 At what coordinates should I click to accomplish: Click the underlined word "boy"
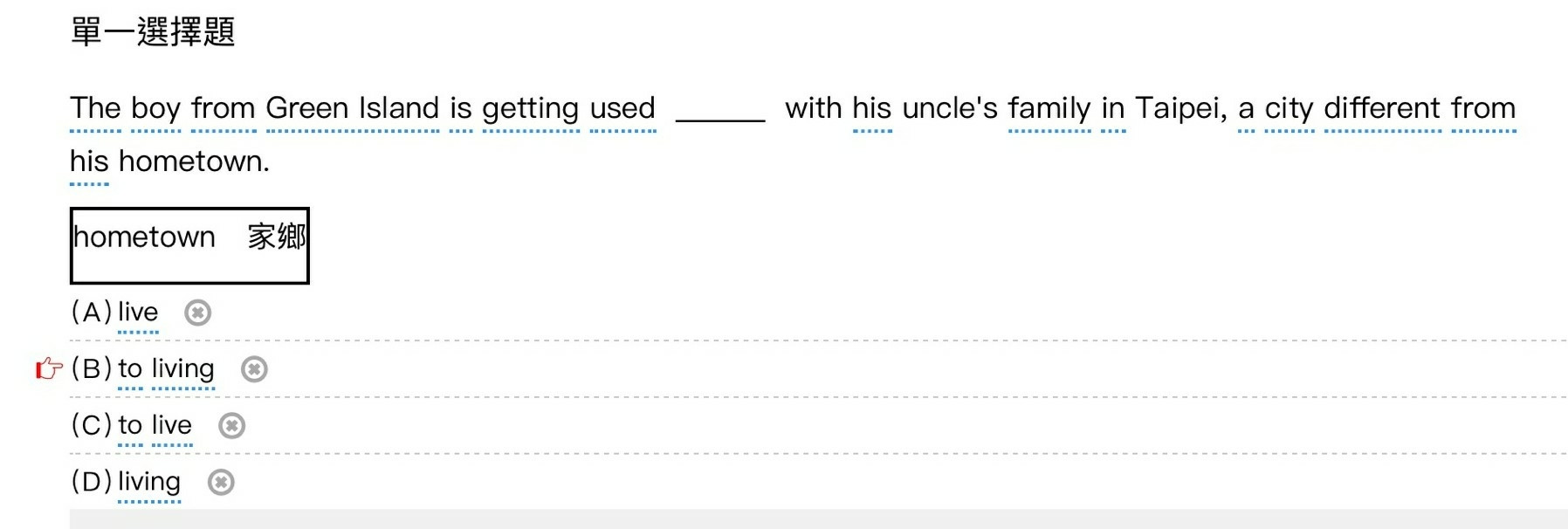click(x=155, y=109)
